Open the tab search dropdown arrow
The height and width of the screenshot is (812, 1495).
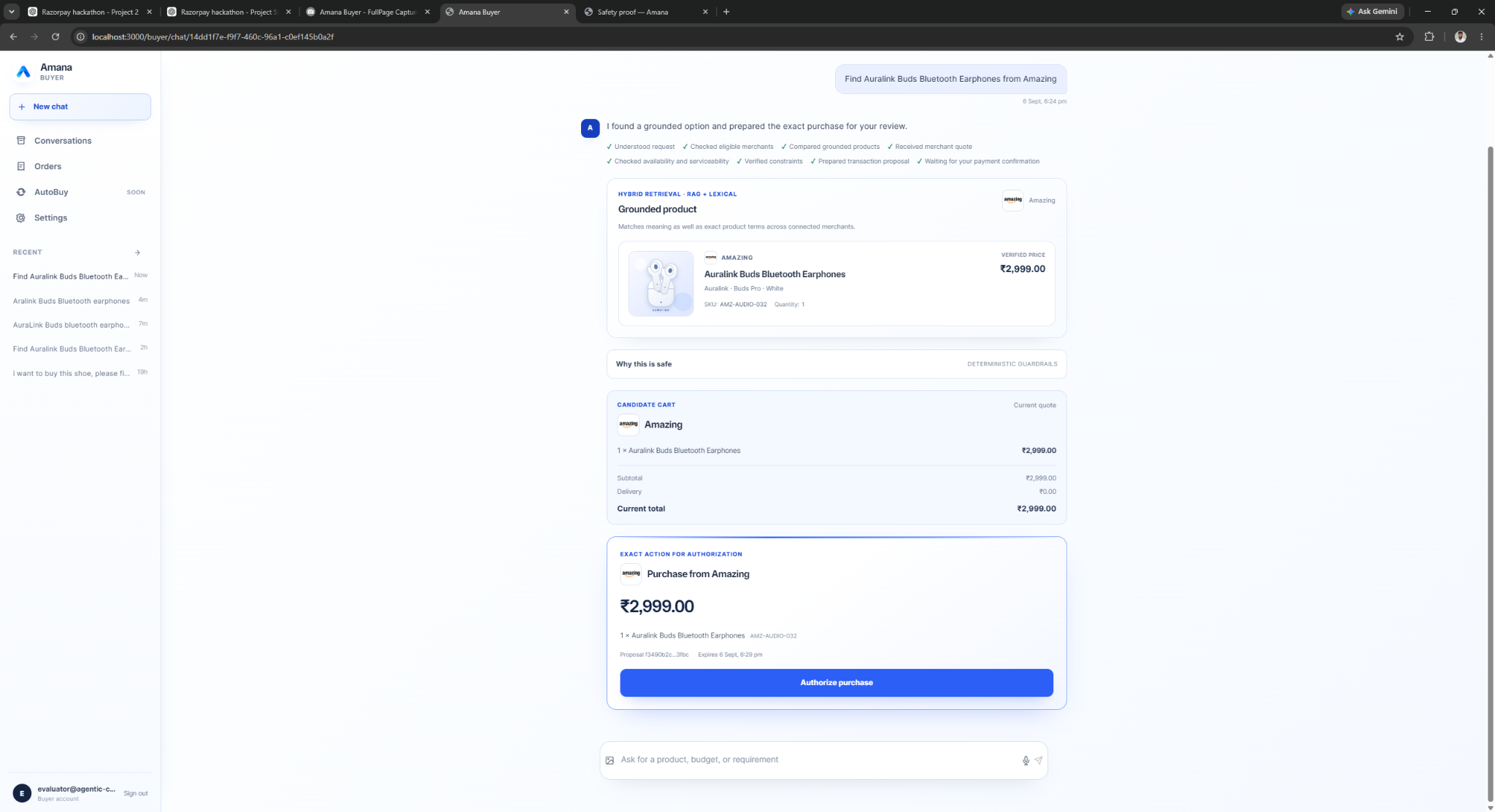tap(12, 12)
